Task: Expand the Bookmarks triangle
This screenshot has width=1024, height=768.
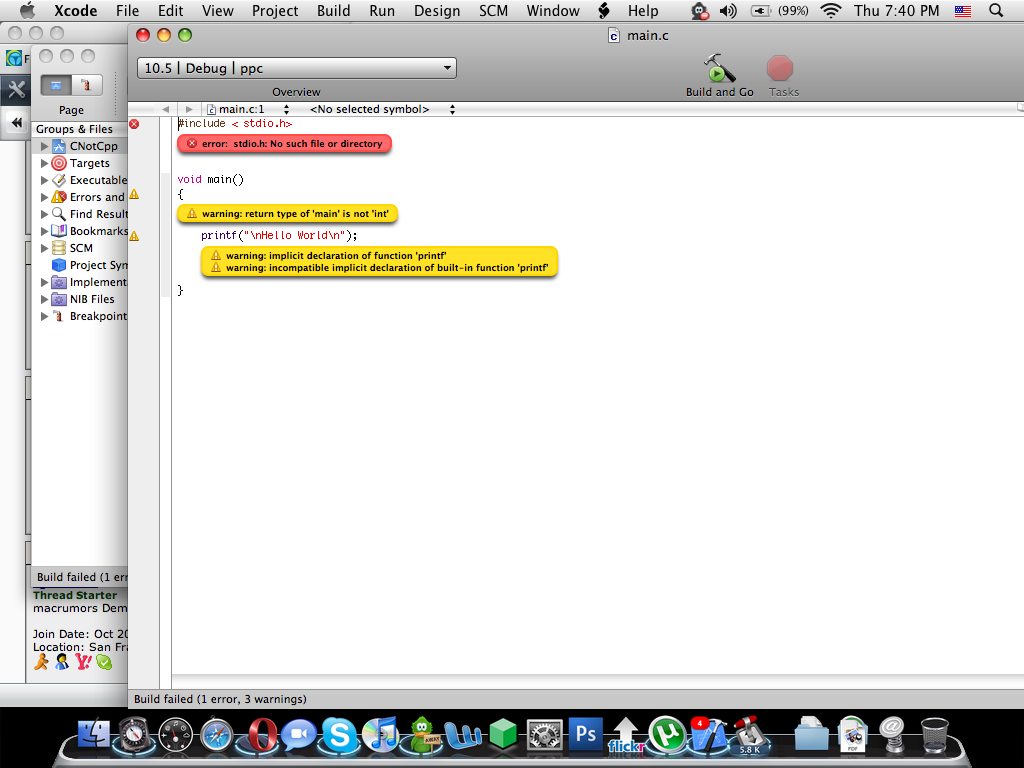Action: (44, 231)
